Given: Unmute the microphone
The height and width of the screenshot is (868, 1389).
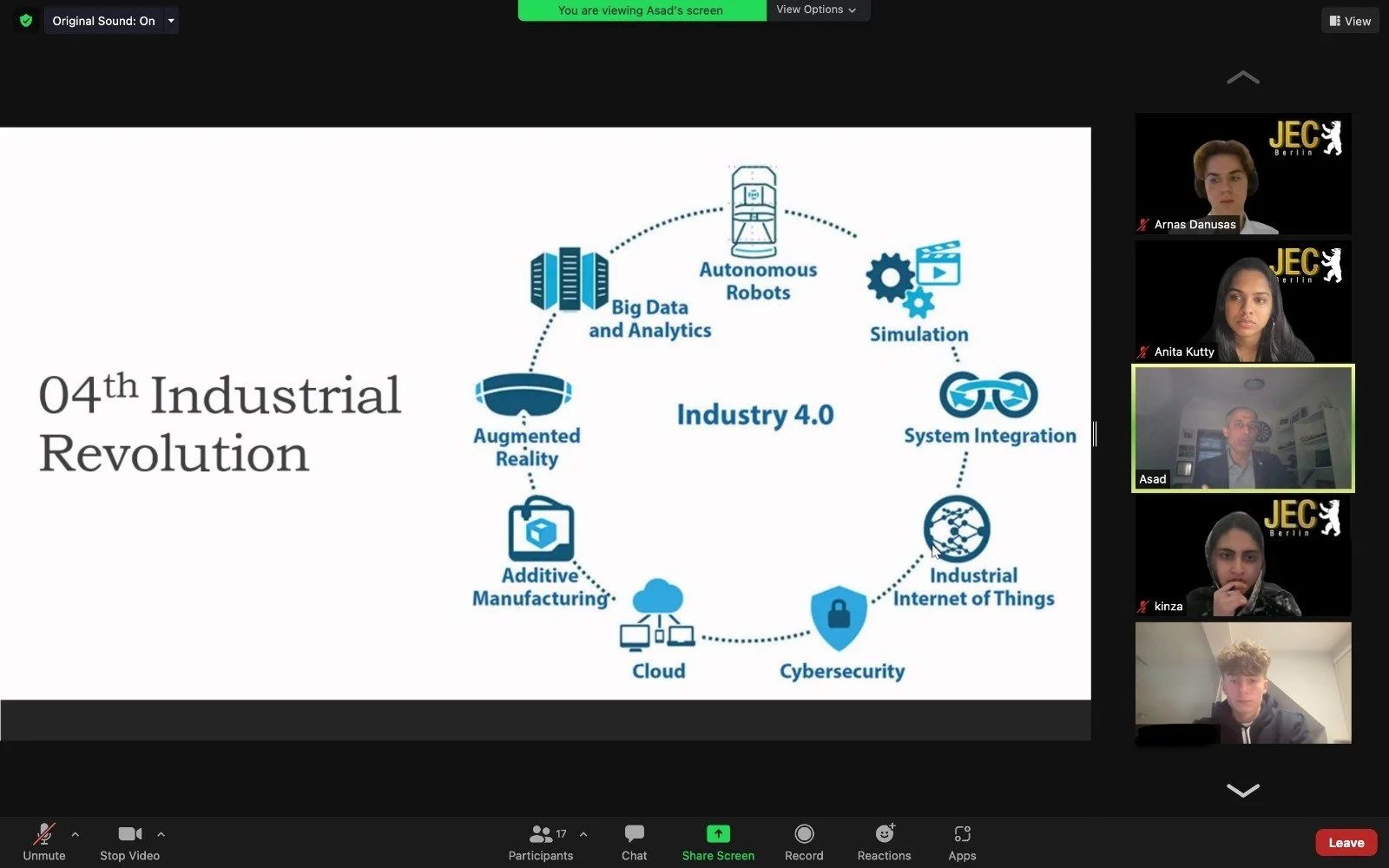Looking at the screenshot, I should pos(44,842).
